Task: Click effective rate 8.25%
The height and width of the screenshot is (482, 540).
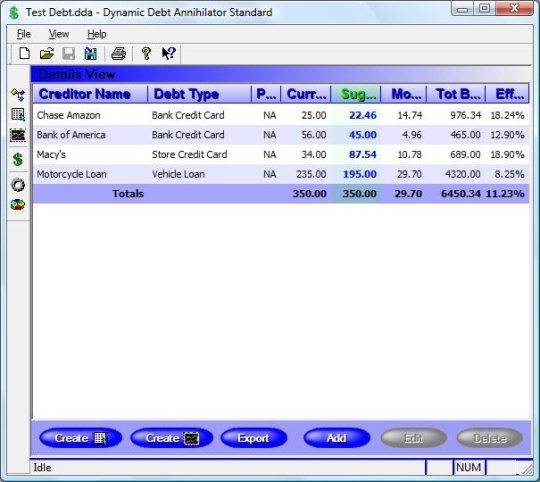Action: click(510, 174)
